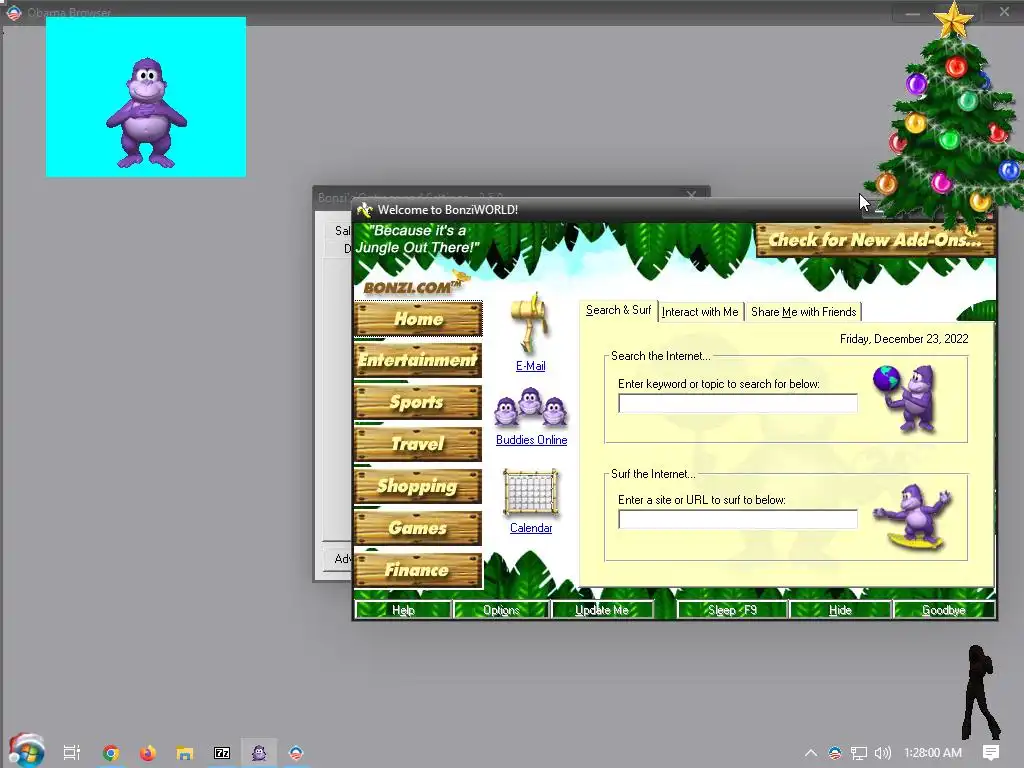Click the Sleep - F9 button
1024x768 pixels.
[x=732, y=610]
